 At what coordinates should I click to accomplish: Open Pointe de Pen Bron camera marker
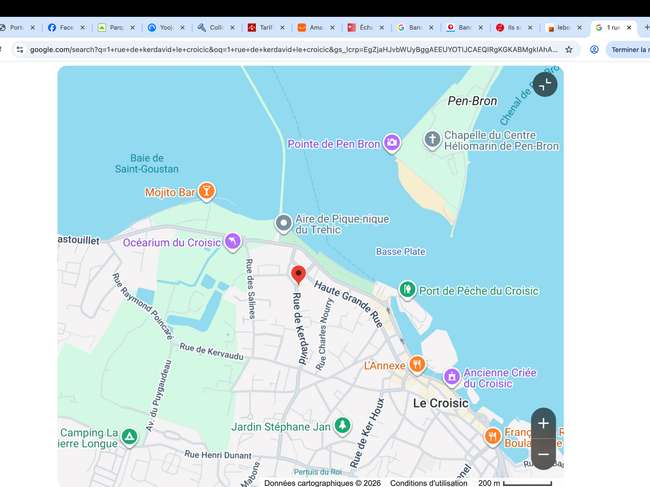click(392, 143)
